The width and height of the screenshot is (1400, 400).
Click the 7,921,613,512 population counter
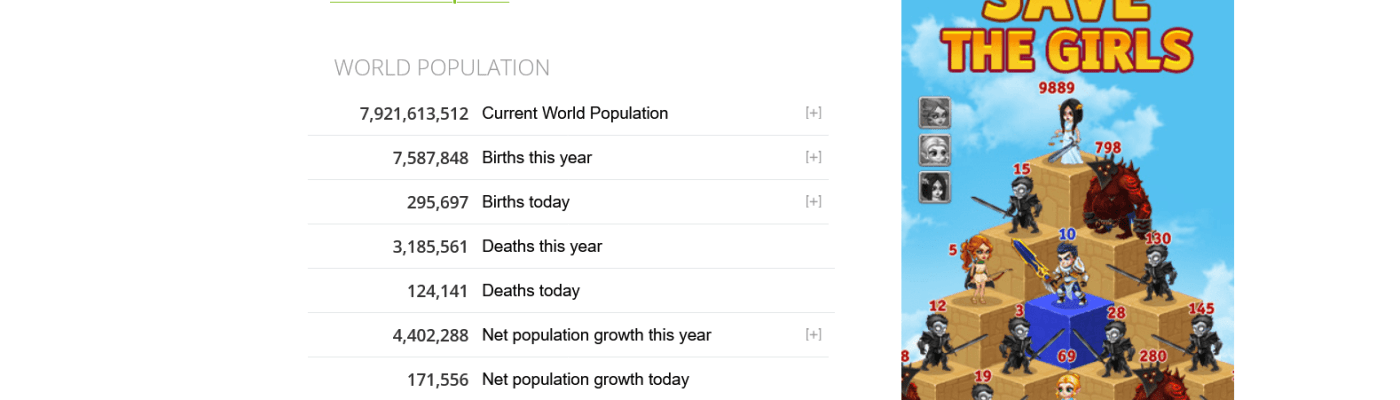click(414, 114)
